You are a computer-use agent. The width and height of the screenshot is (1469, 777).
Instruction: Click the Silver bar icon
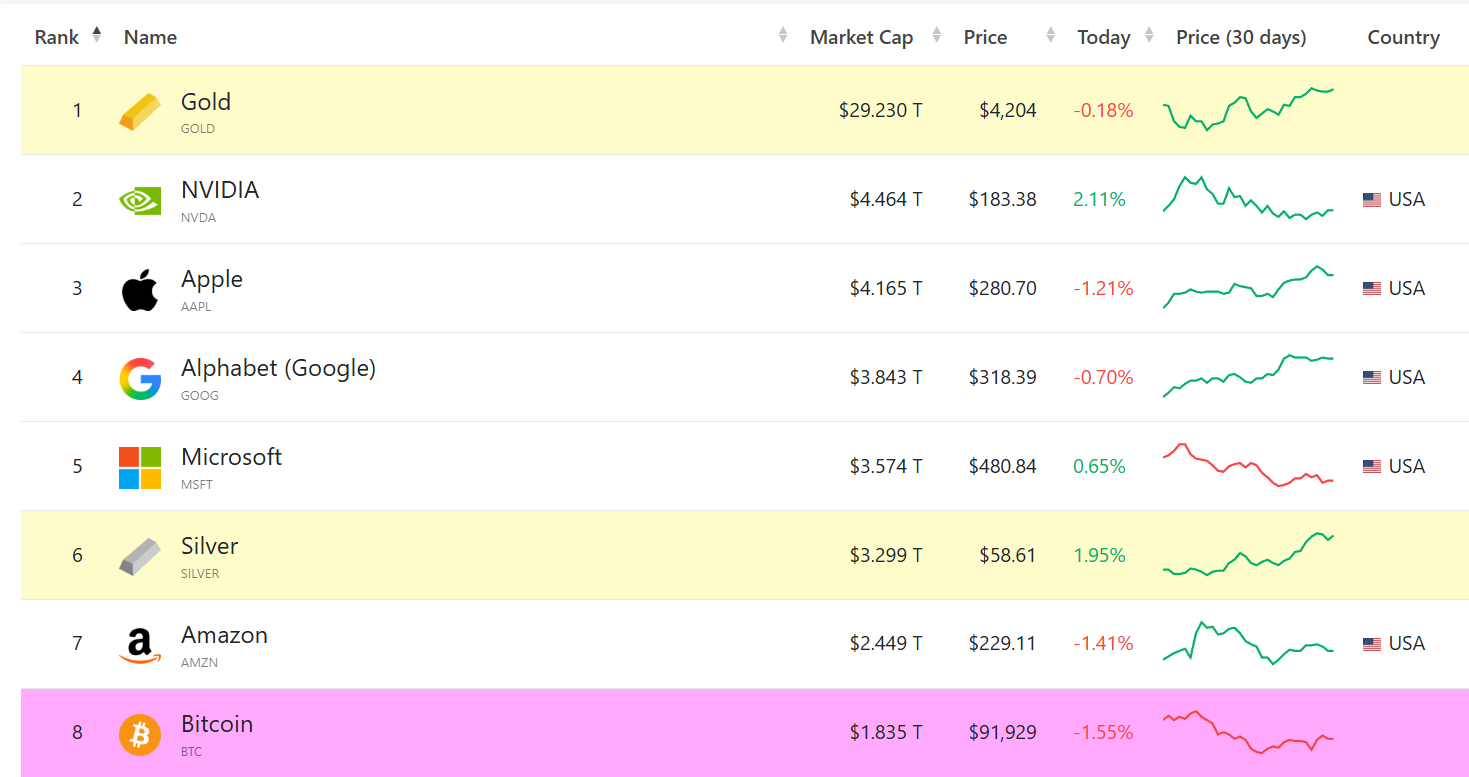140,557
